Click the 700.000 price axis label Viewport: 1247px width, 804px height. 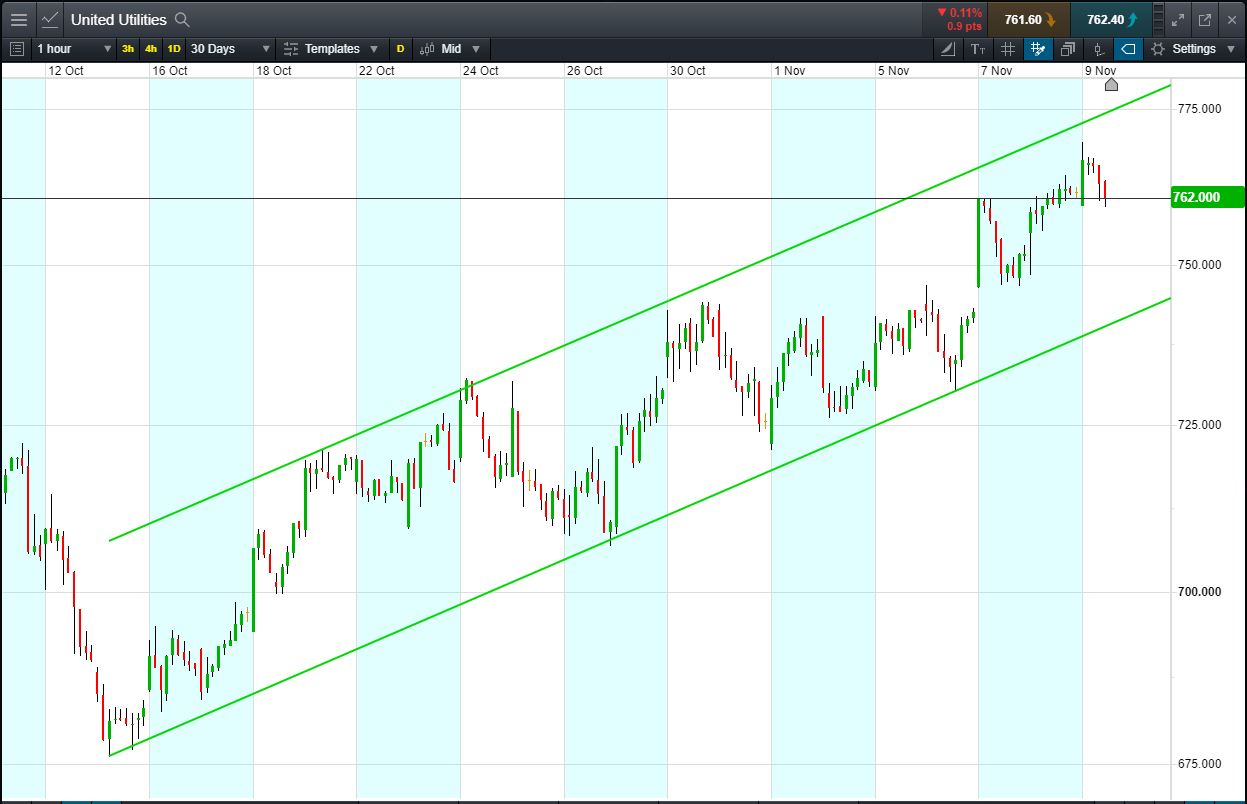[x=1197, y=592]
